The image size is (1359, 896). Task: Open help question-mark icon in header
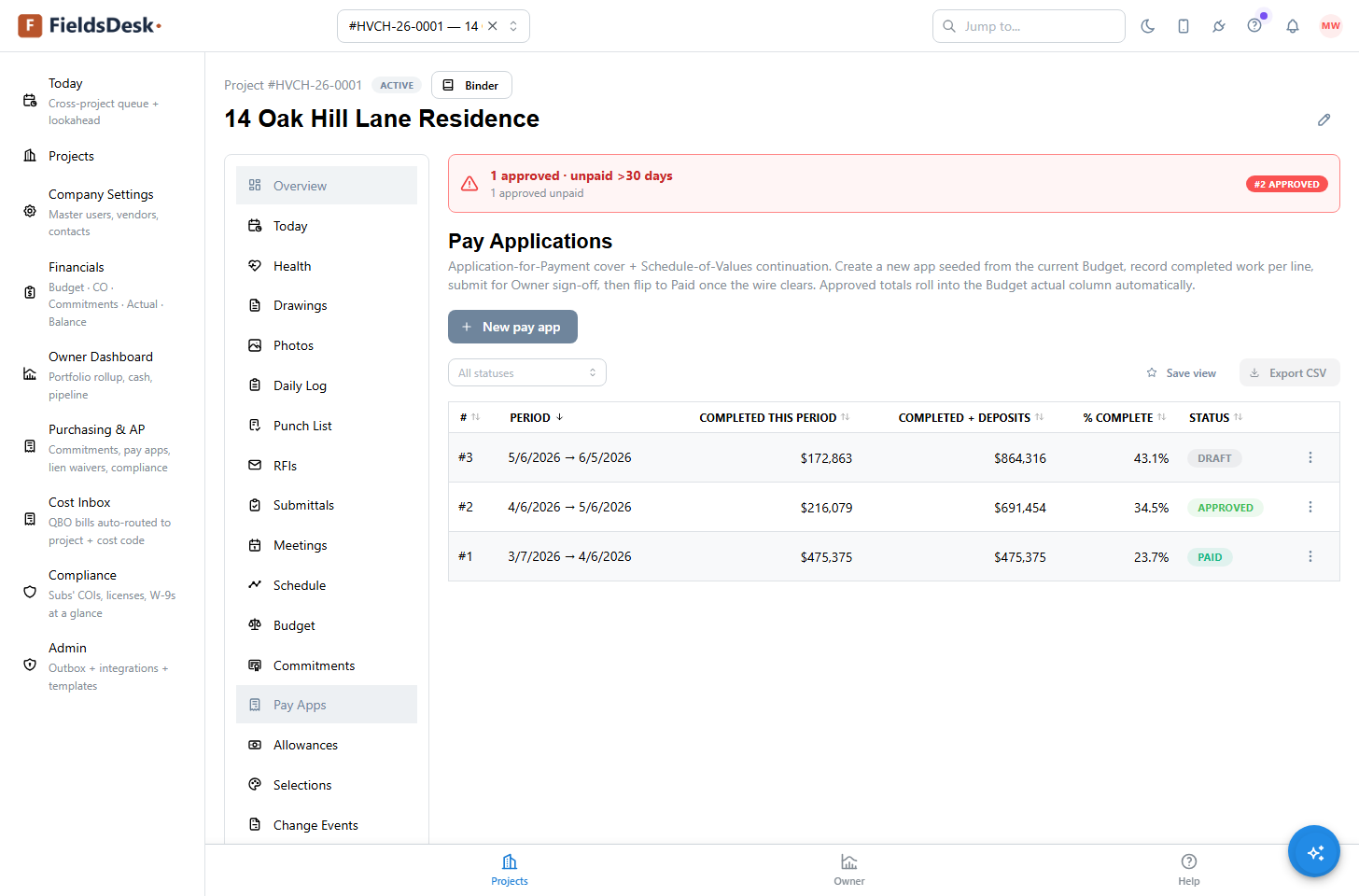[x=1254, y=26]
